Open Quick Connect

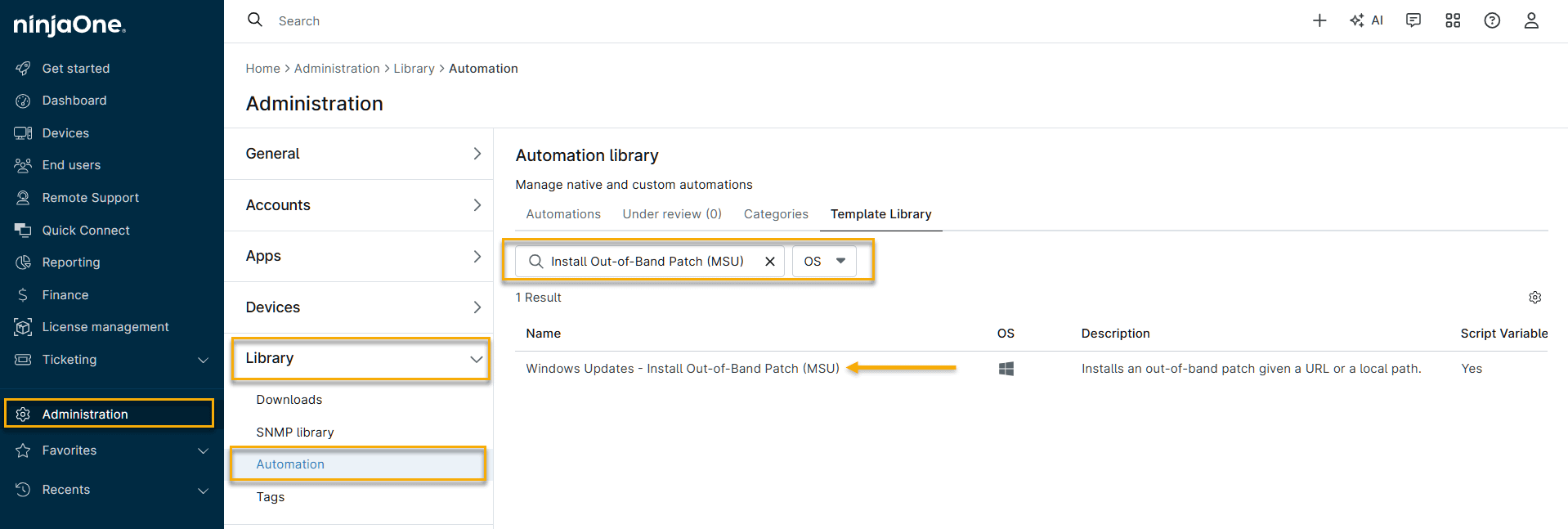[x=86, y=231]
